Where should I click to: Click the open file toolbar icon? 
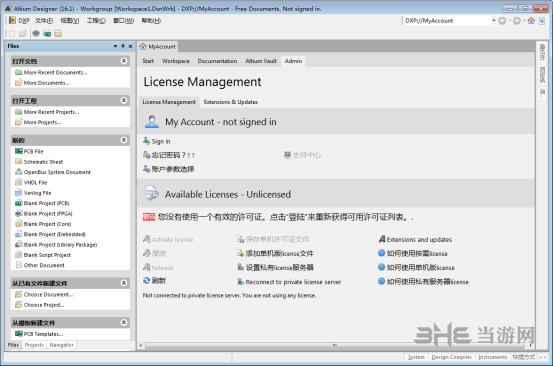pos(23,33)
